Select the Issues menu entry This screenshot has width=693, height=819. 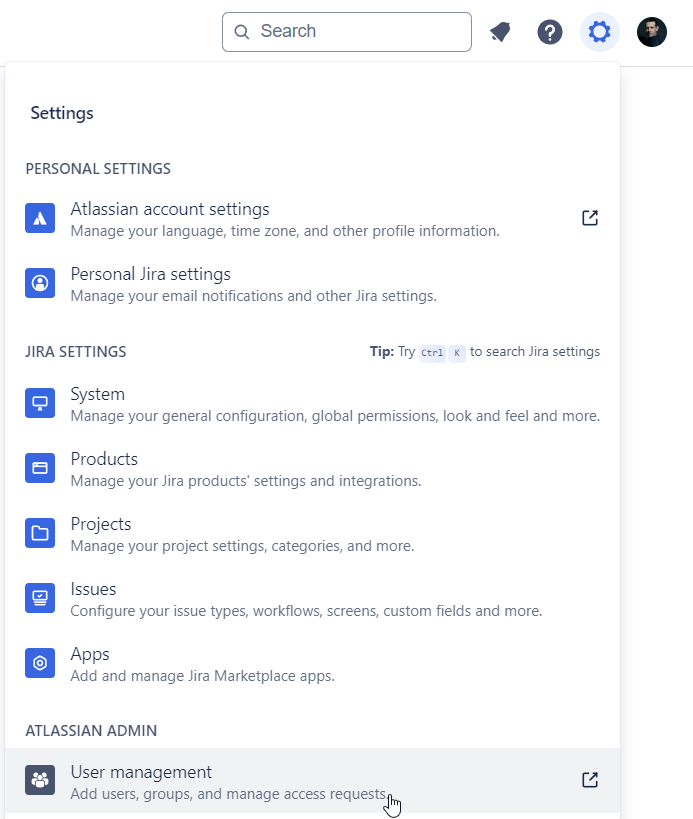[93, 588]
